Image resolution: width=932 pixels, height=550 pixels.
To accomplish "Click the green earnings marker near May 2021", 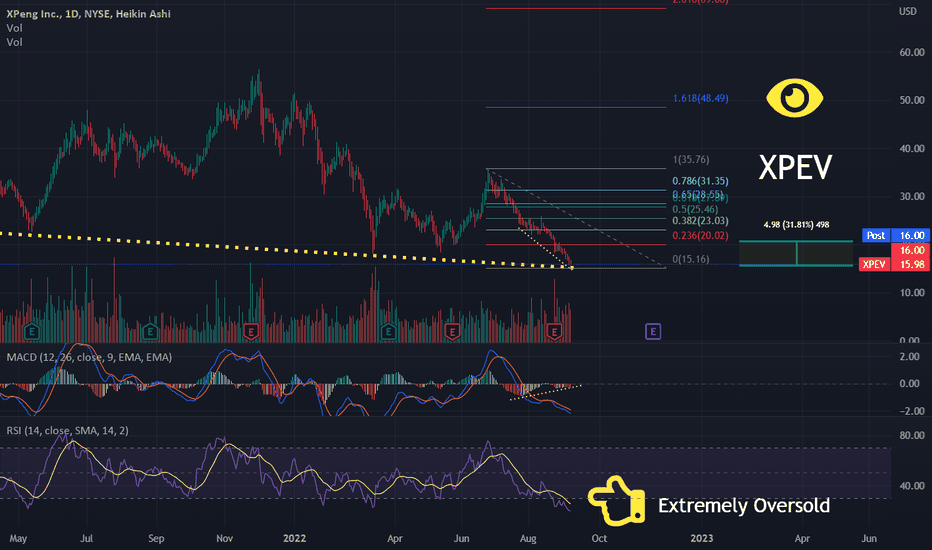I will 32,331.
